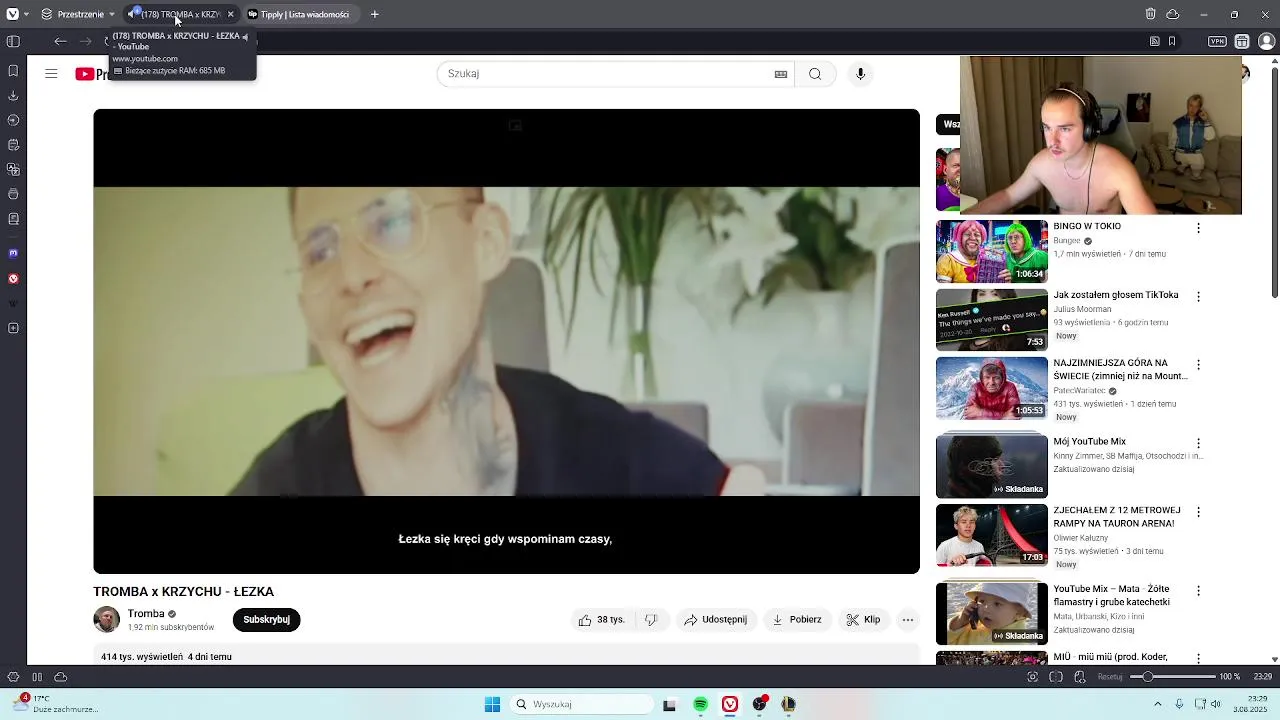Open more actions menu below video
This screenshot has width=1280, height=720.
(x=908, y=620)
